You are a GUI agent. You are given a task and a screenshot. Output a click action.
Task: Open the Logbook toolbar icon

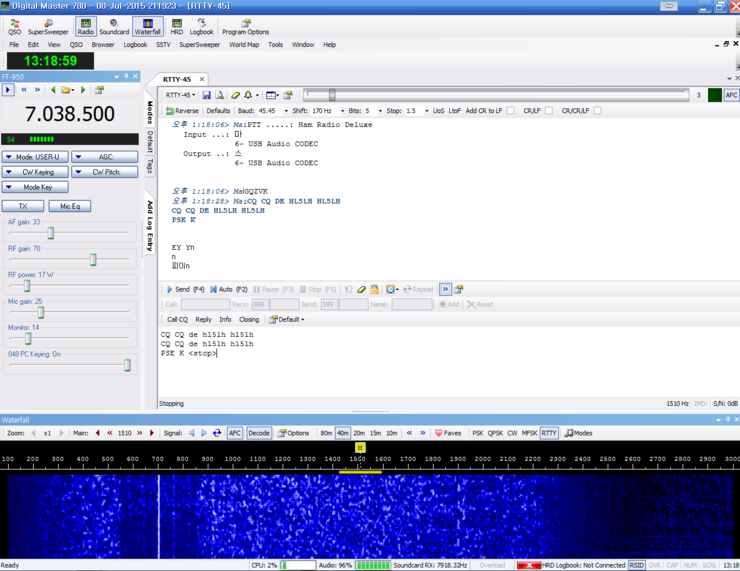click(x=201, y=26)
